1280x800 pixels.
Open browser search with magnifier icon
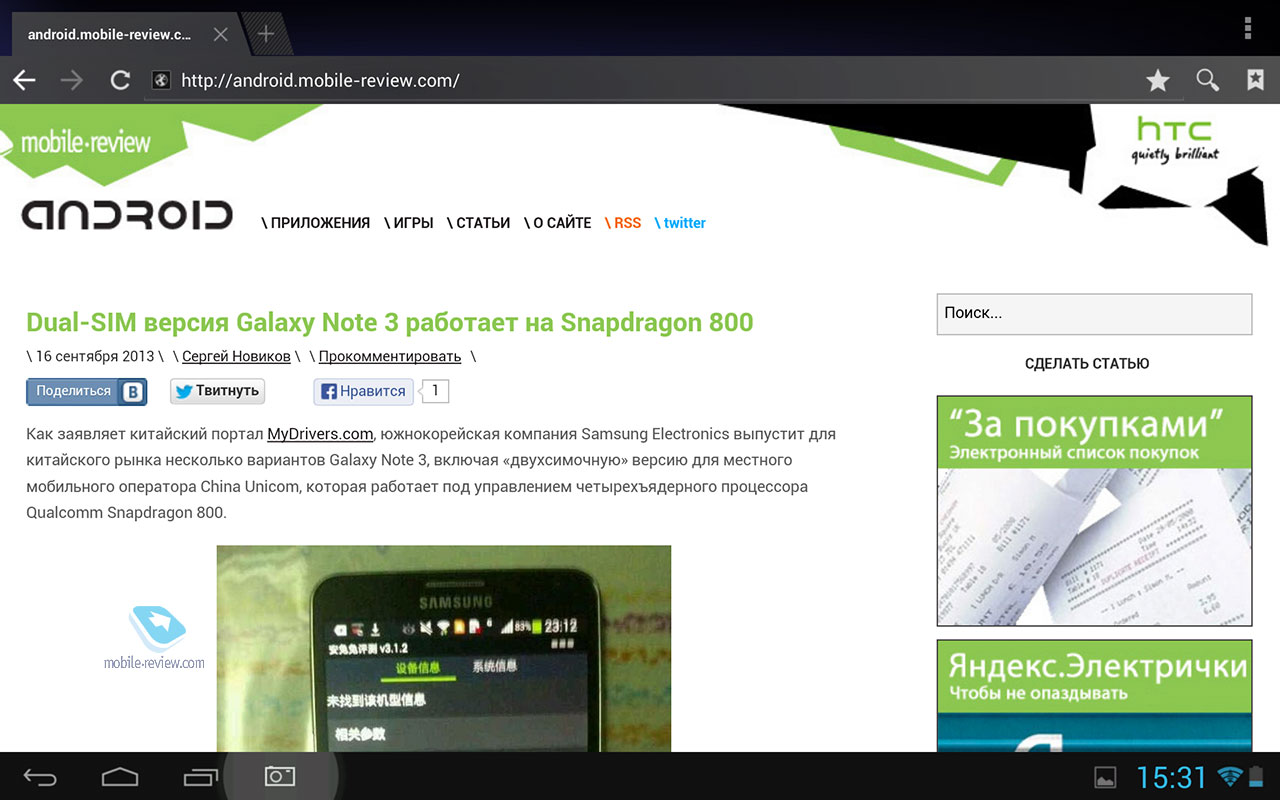pyautogui.click(x=1207, y=81)
